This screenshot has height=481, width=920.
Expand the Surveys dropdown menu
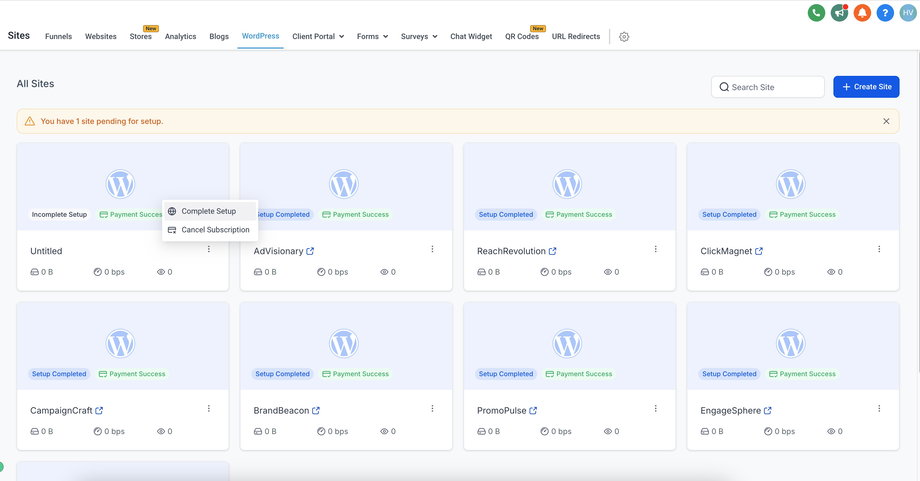click(x=419, y=37)
